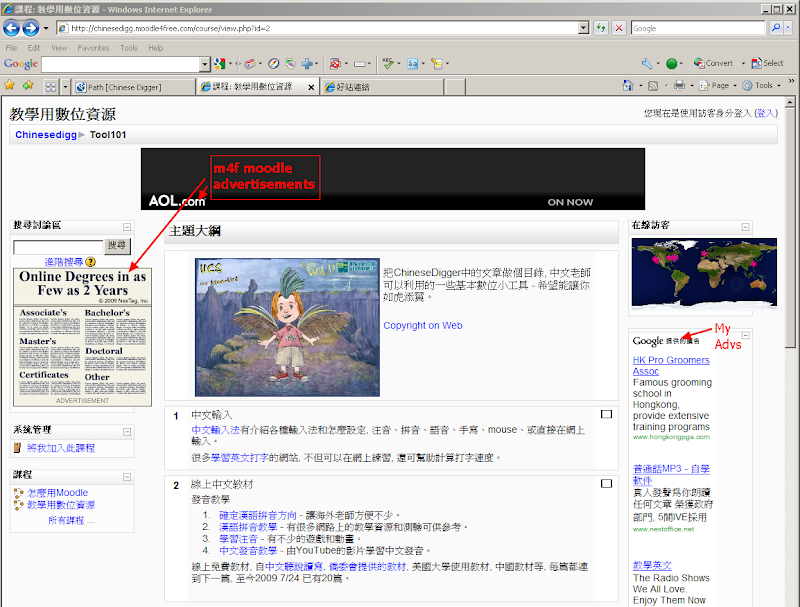800x607 pixels.
Task: Click the 將我加入此課程 enrol icon
Action: click(x=17, y=448)
